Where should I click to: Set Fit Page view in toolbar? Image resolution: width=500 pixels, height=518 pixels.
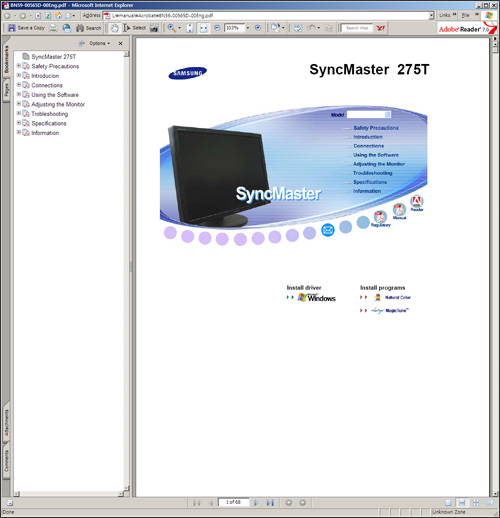(190, 28)
